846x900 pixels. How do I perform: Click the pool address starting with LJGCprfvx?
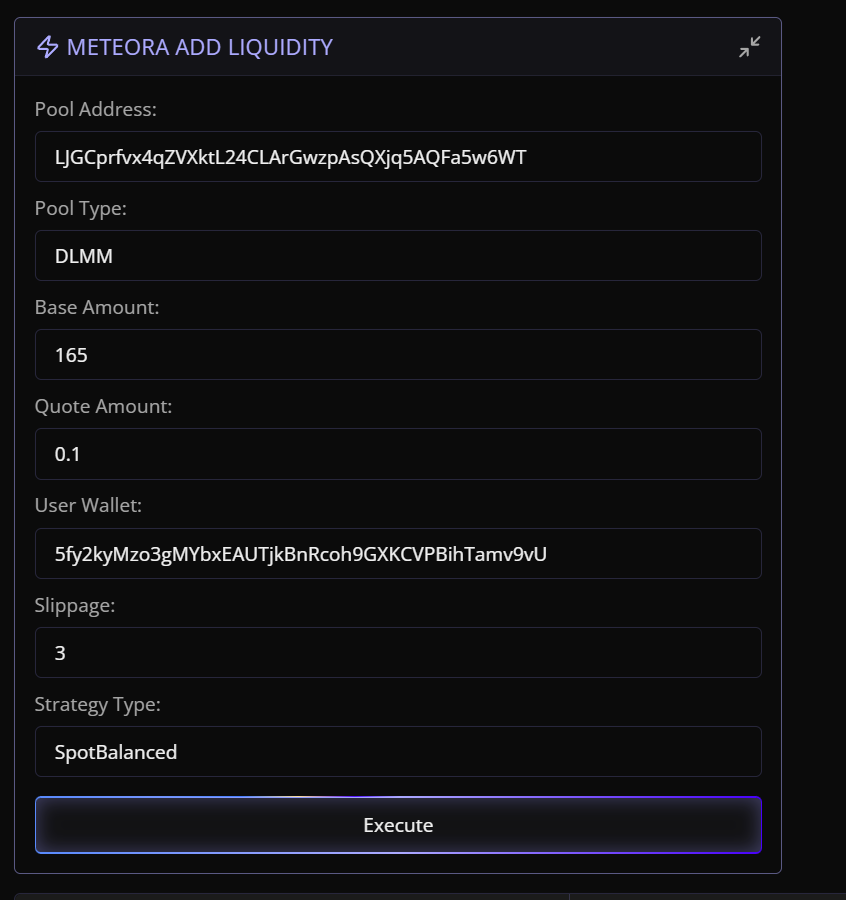click(288, 156)
